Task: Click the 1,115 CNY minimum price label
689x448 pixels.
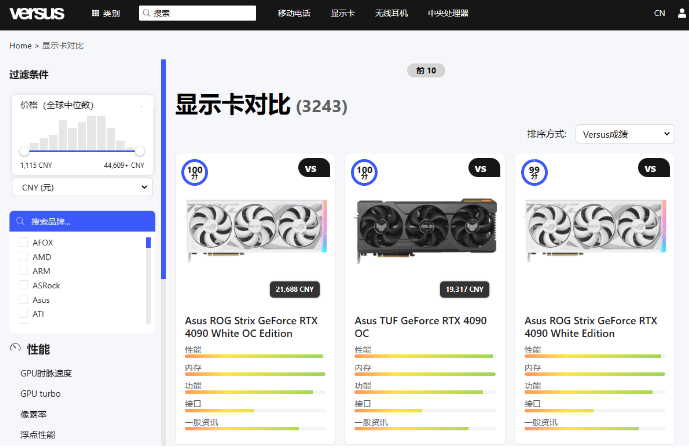Action: tap(36, 165)
